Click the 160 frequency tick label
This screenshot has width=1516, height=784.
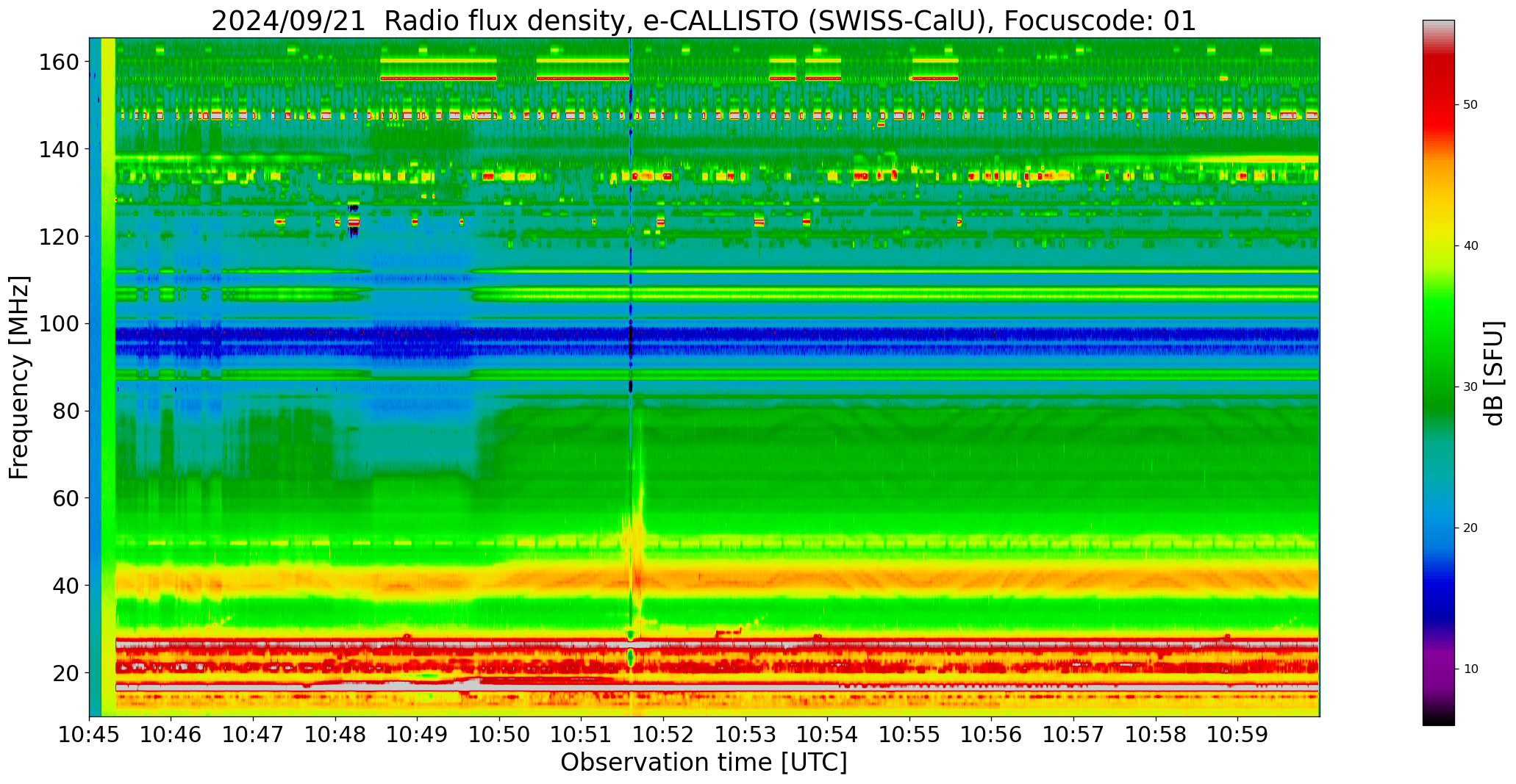pyautogui.click(x=59, y=62)
